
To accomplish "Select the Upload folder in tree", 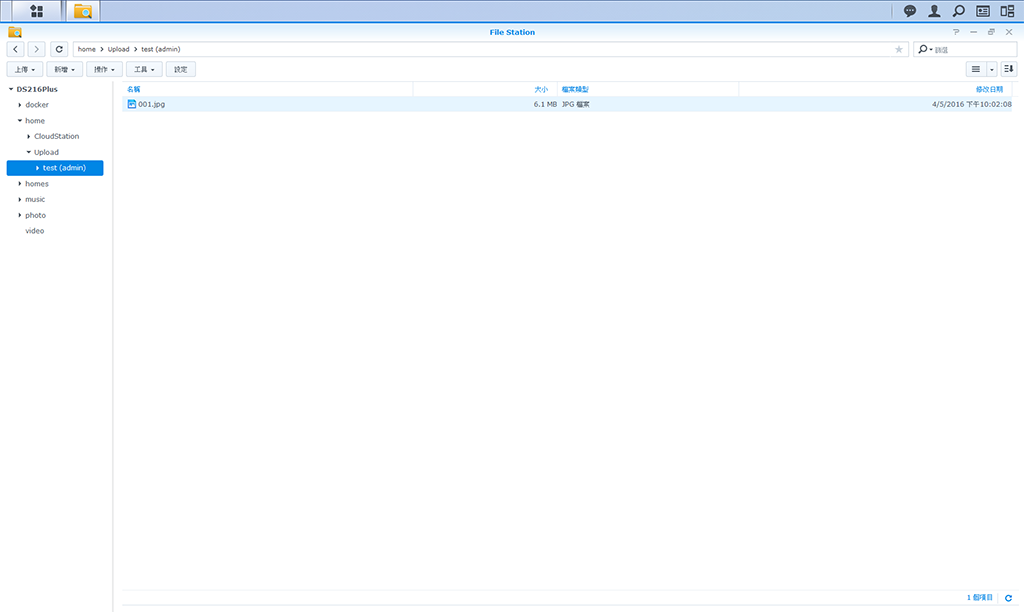I will (46, 152).
